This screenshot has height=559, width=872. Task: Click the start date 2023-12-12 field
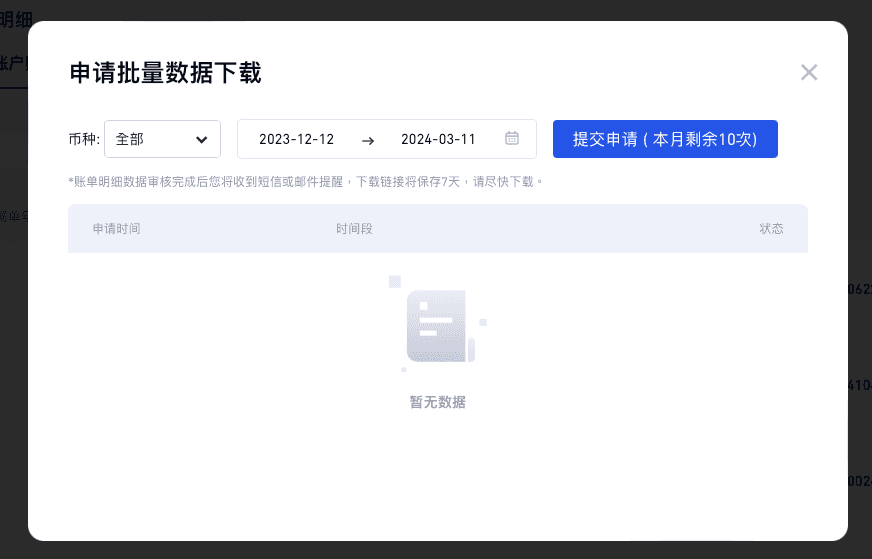pyautogui.click(x=296, y=139)
